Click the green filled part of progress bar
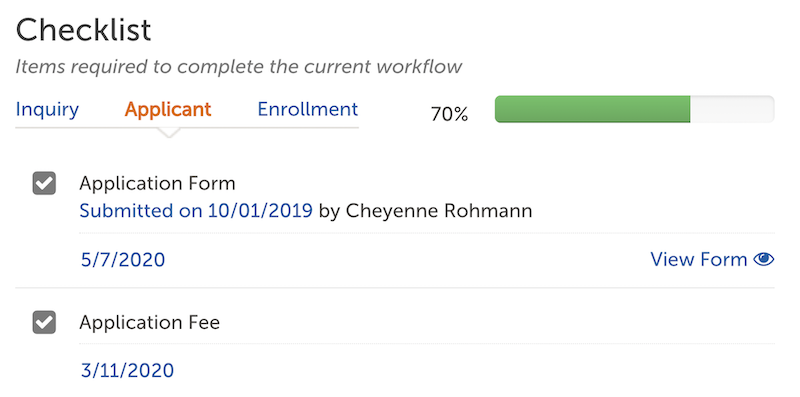The height and width of the screenshot is (397, 800). click(592, 109)
